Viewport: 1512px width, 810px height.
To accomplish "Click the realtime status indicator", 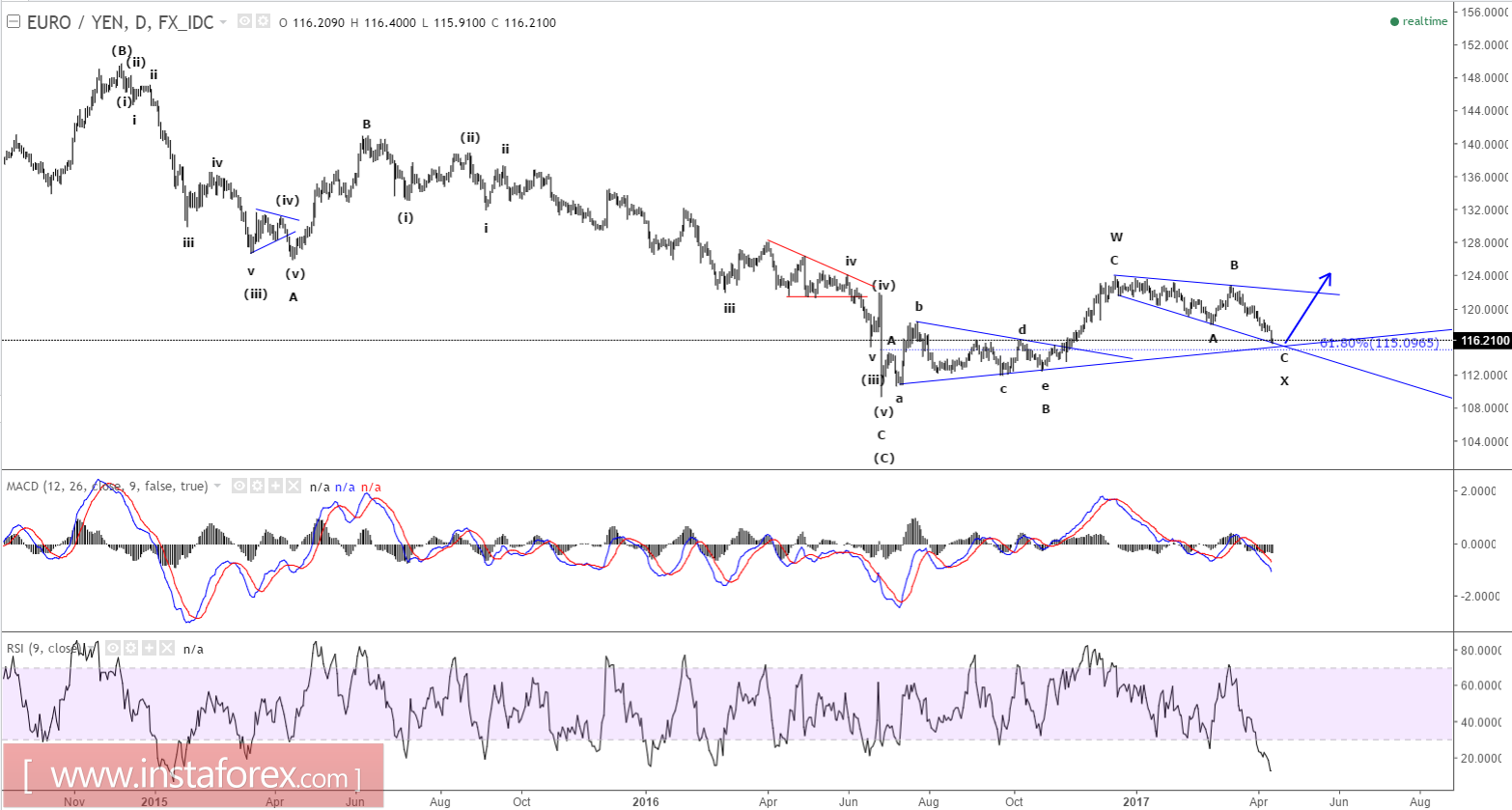I will (x=1419, y=20).
